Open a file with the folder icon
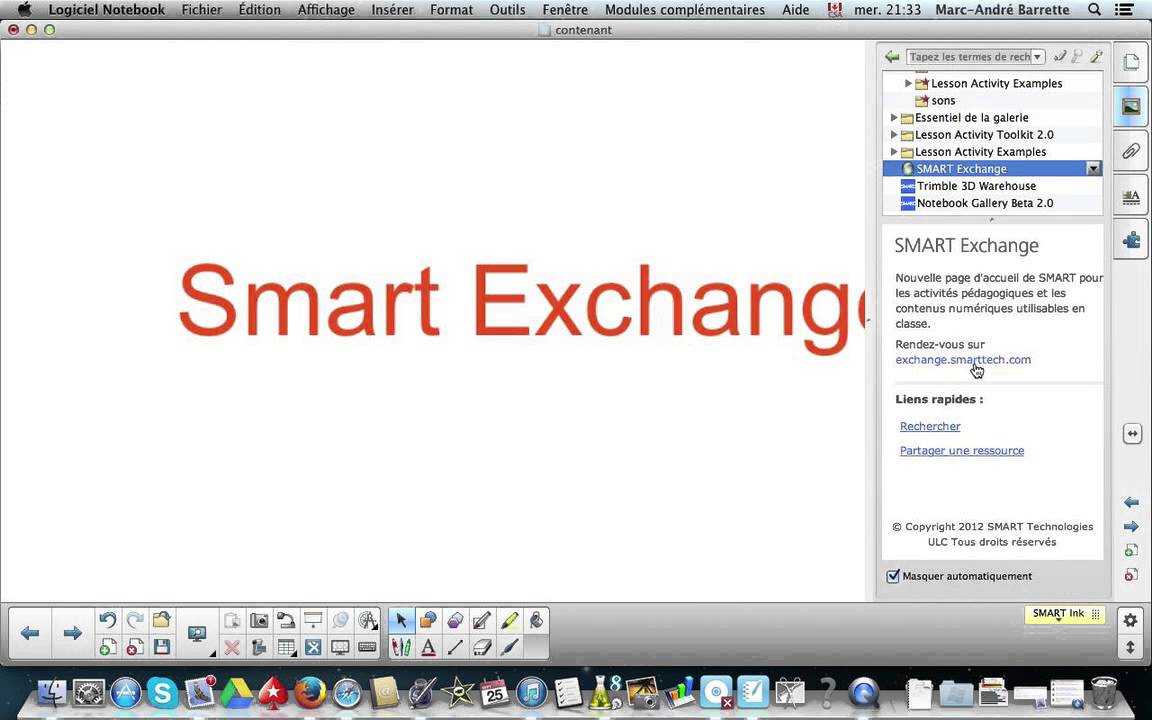This screenshot has width=1152, height=720. pyautogui.click(x=162, y=620)
